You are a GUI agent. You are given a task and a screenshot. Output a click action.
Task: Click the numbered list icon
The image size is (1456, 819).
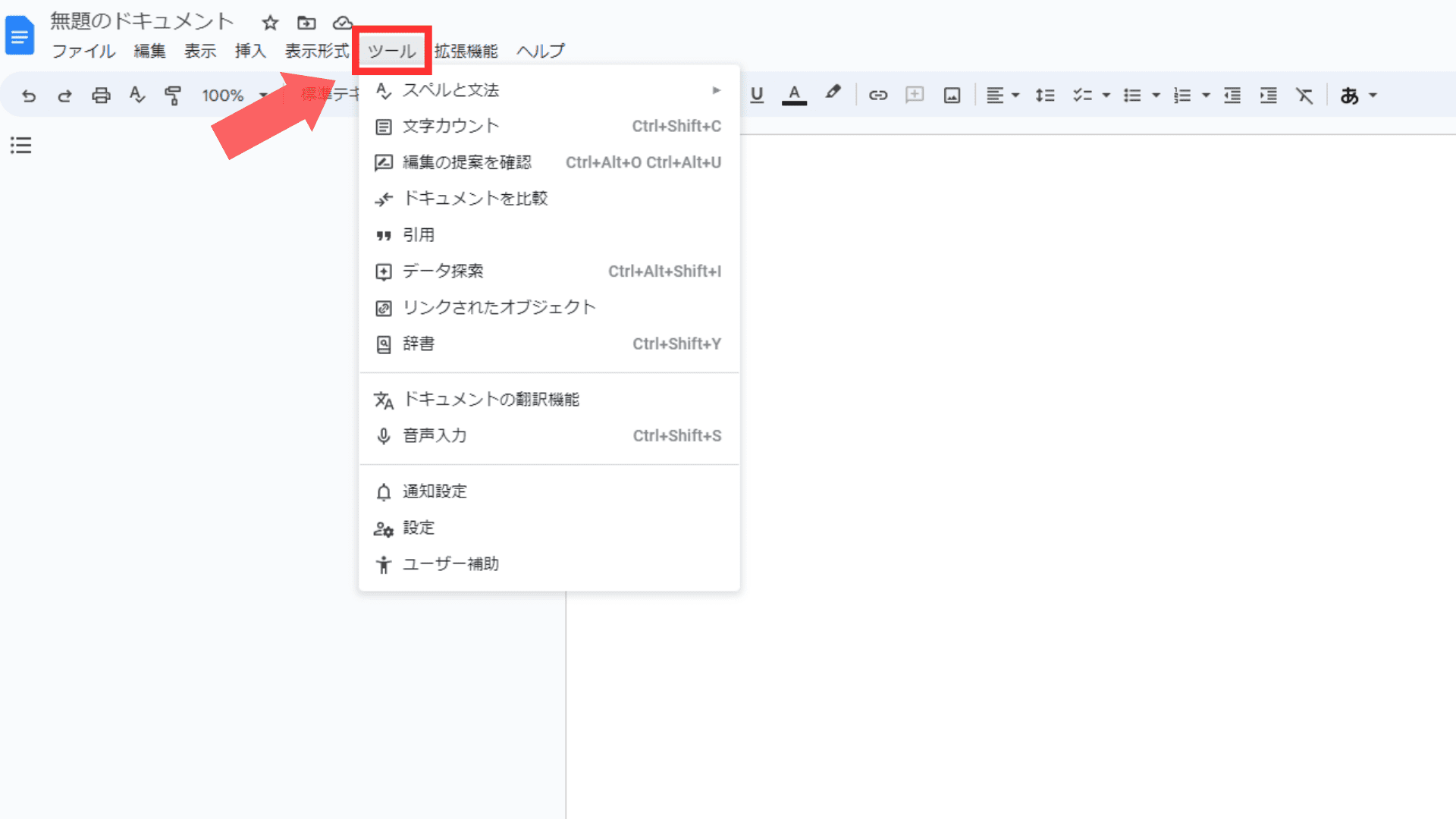point(1182,95)
